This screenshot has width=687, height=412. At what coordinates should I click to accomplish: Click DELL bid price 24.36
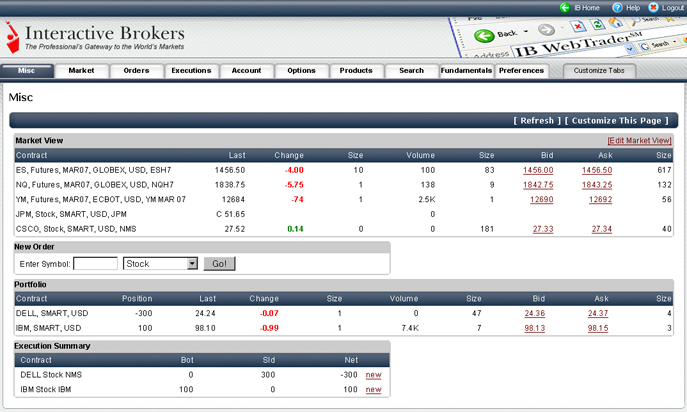[535, 313]
